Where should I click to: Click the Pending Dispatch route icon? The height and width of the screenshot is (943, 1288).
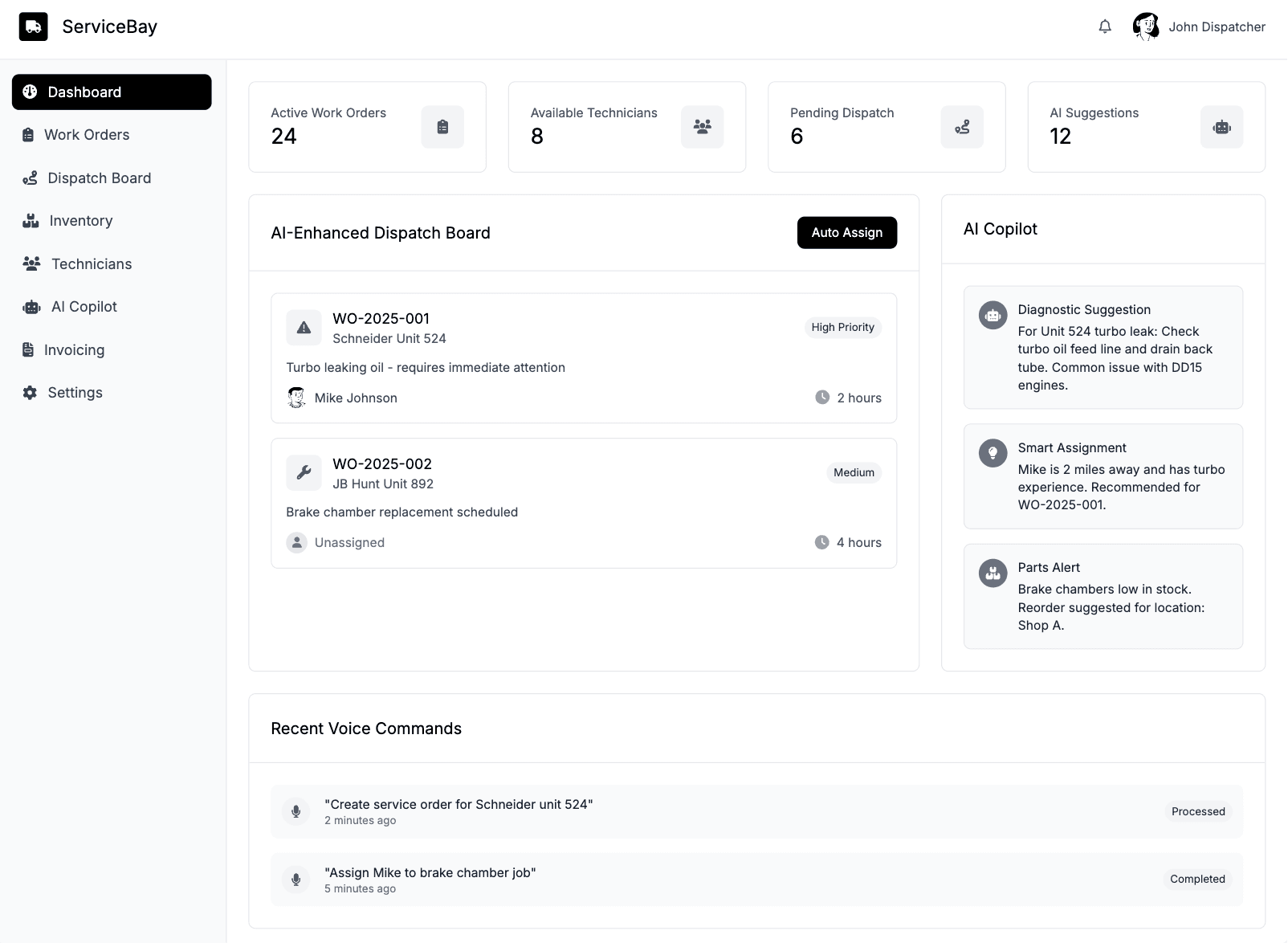962,127
